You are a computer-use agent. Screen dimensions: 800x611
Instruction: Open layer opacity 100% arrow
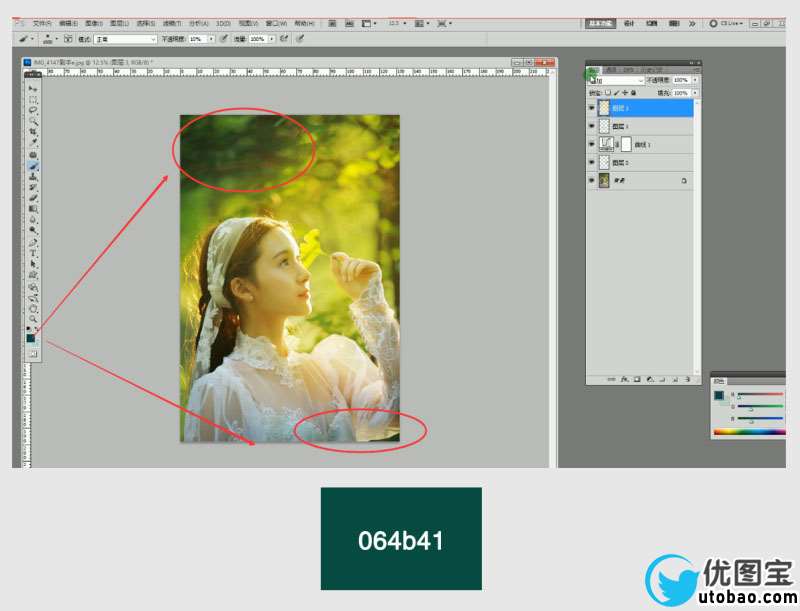695,80
